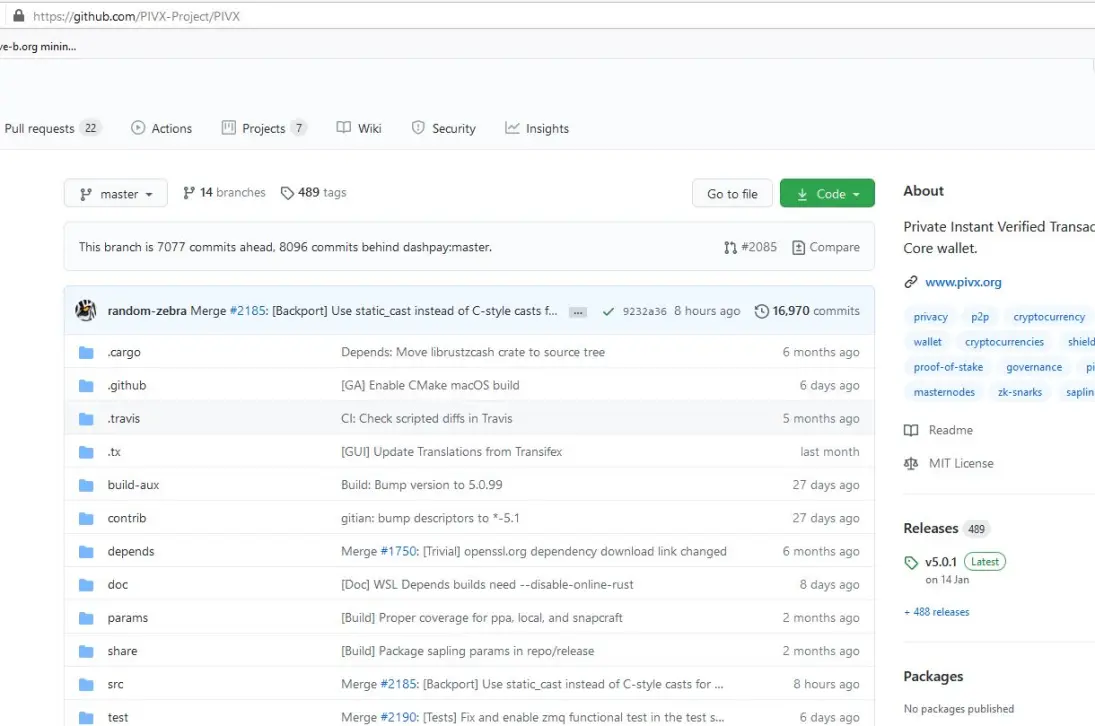Open the Security tab
The width and height of the screenshot is (1095, 726).
(443, 128)
